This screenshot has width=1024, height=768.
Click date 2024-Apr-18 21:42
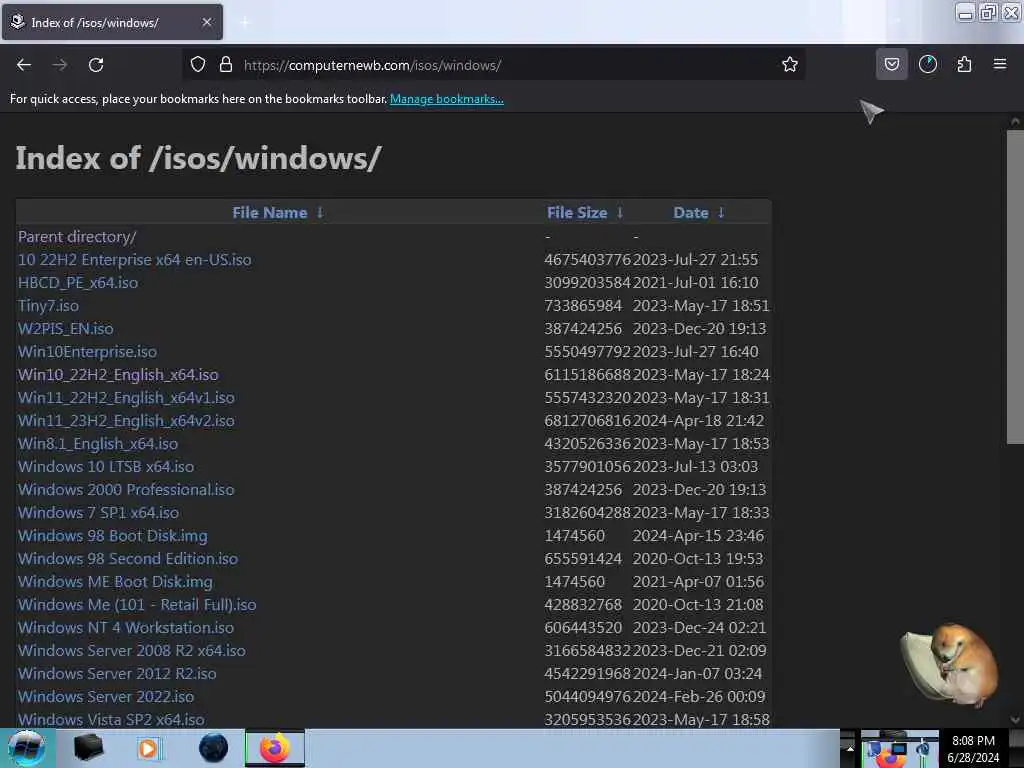(x=698, y=421)
